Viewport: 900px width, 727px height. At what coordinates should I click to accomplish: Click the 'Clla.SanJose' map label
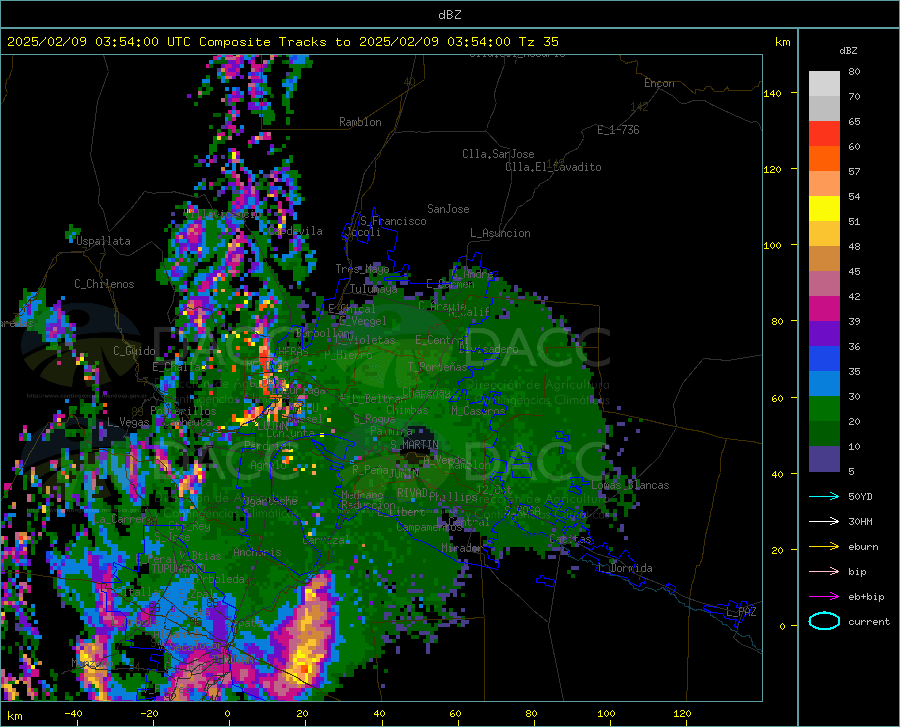click(498, 154)
